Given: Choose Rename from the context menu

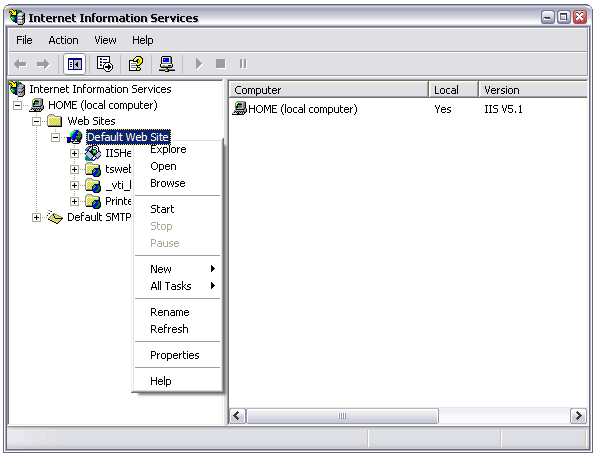Looking at the screenshot, I should (177, 312).
